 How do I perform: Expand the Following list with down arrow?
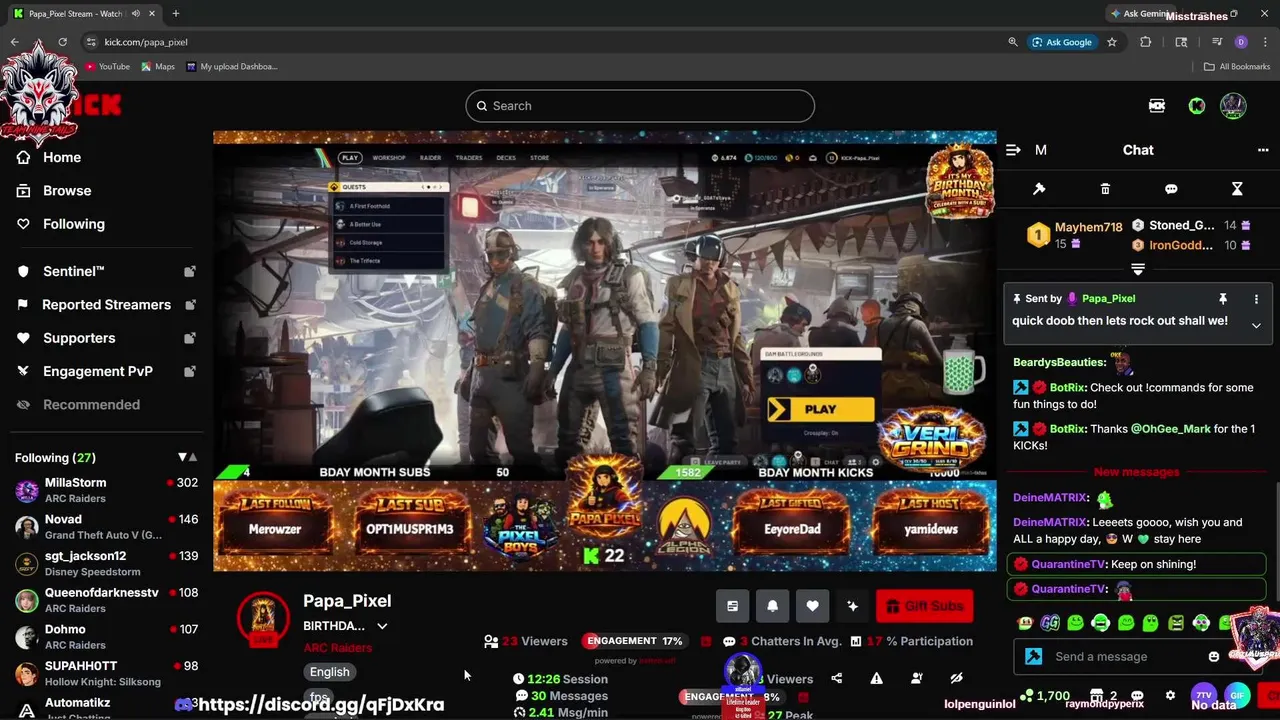(x=182, y=457)
